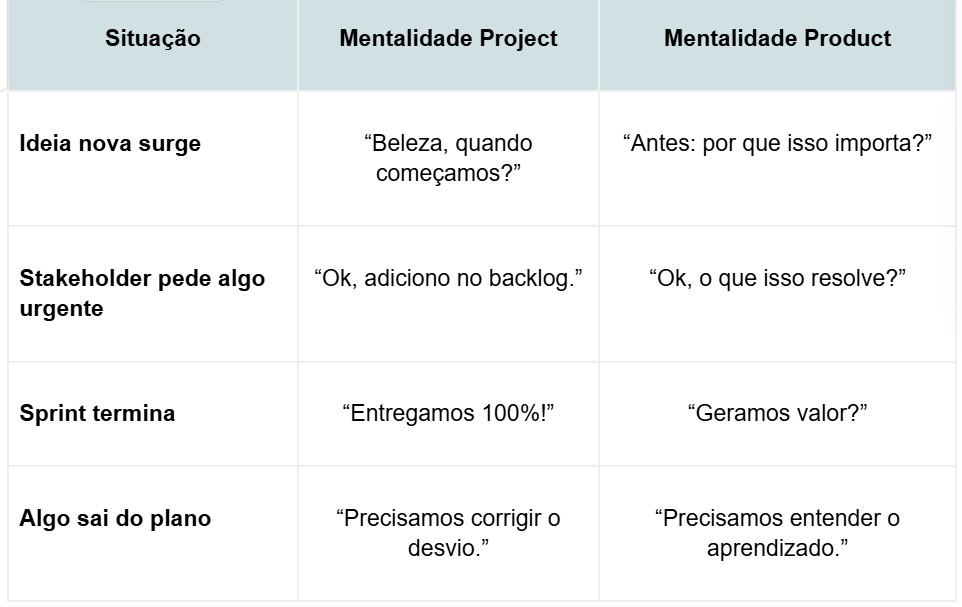The width and height of the screenshot is (962, 607).
Task: Click the 'Precisamos corrigir o desvio.' cell
Action: [x=448, y=533]
